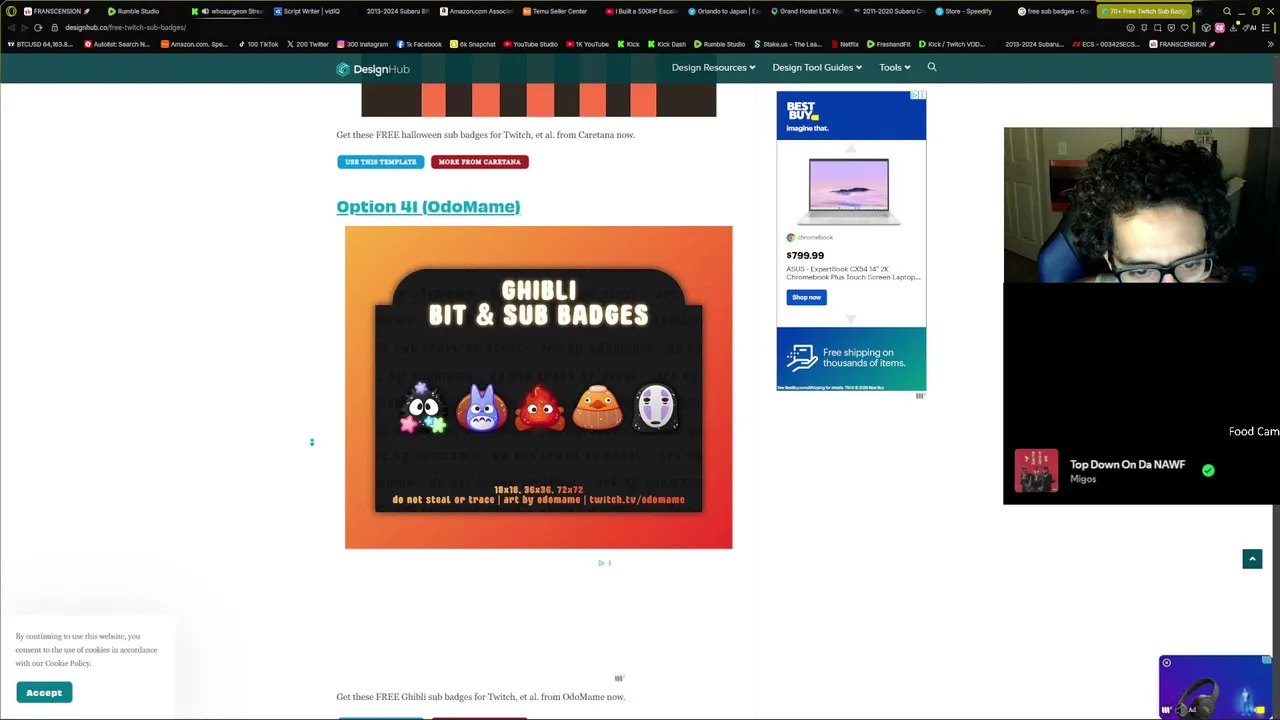Show more bookmarks with the overflow chevron
1280x720 pixels.
coord(1271,44)
